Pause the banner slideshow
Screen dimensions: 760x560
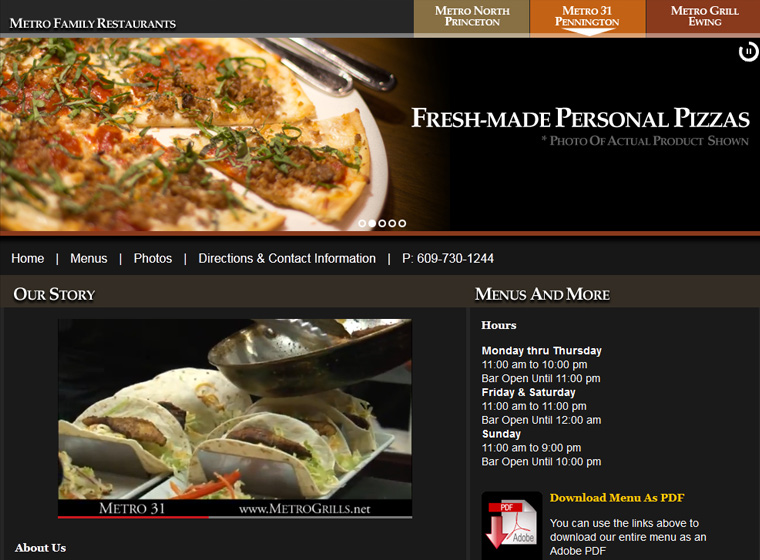coord(748,52)
